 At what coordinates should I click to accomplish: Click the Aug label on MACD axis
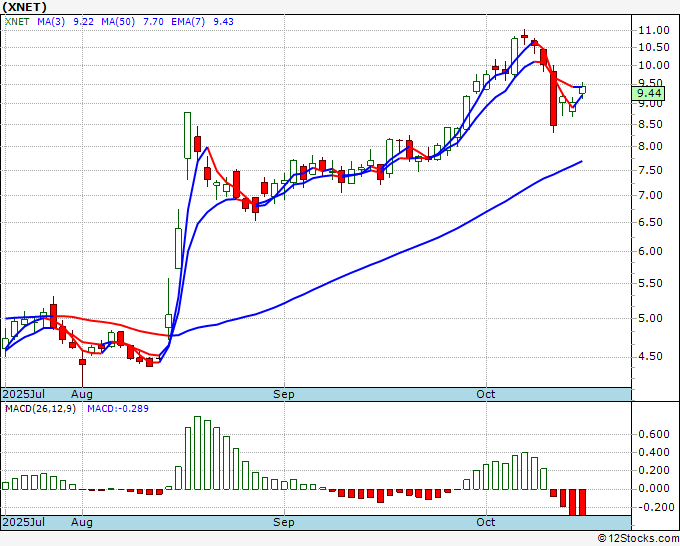[82, 522]
